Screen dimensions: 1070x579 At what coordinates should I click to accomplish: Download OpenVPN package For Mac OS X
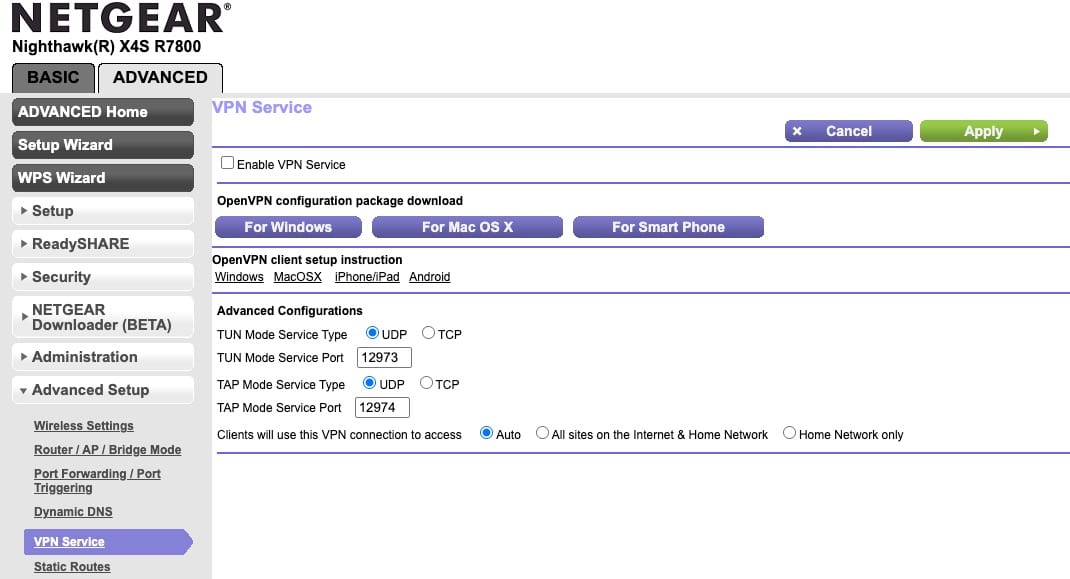(x=467, y=227)
